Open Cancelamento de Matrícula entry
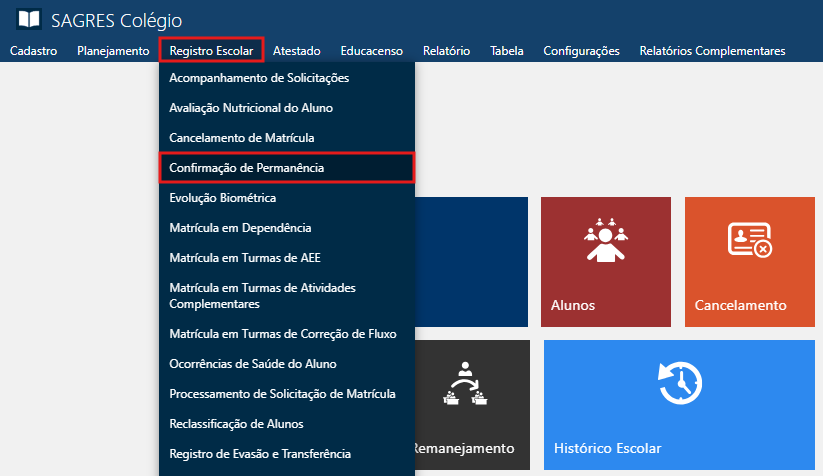 [x=243, y=137]
